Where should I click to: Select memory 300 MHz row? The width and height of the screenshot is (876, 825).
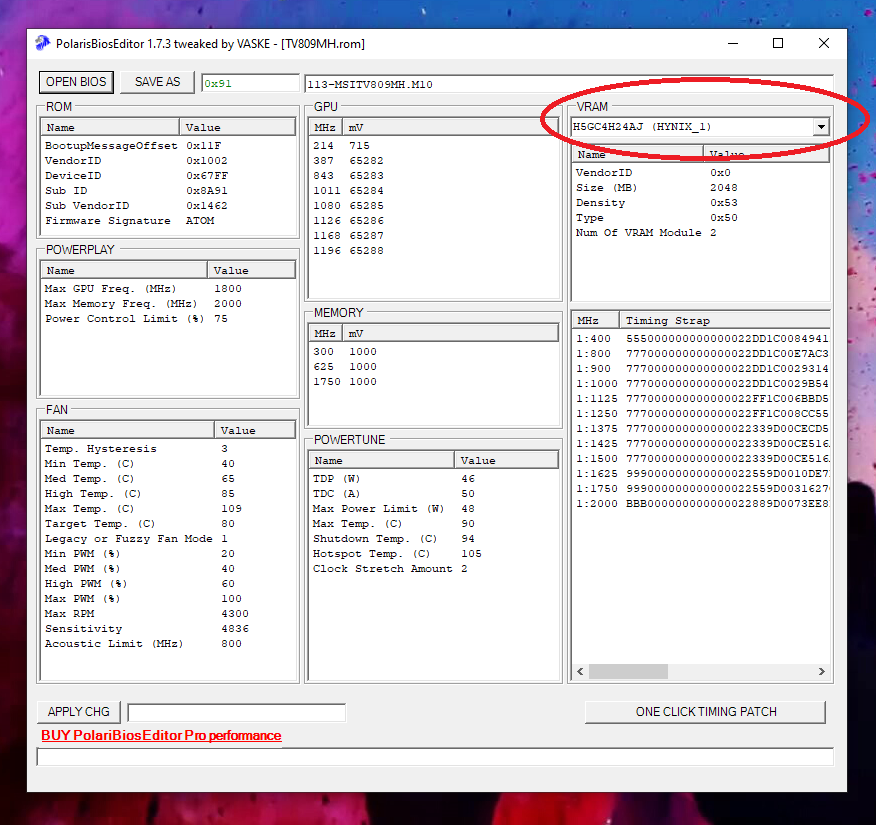click(x=434, y=352)
